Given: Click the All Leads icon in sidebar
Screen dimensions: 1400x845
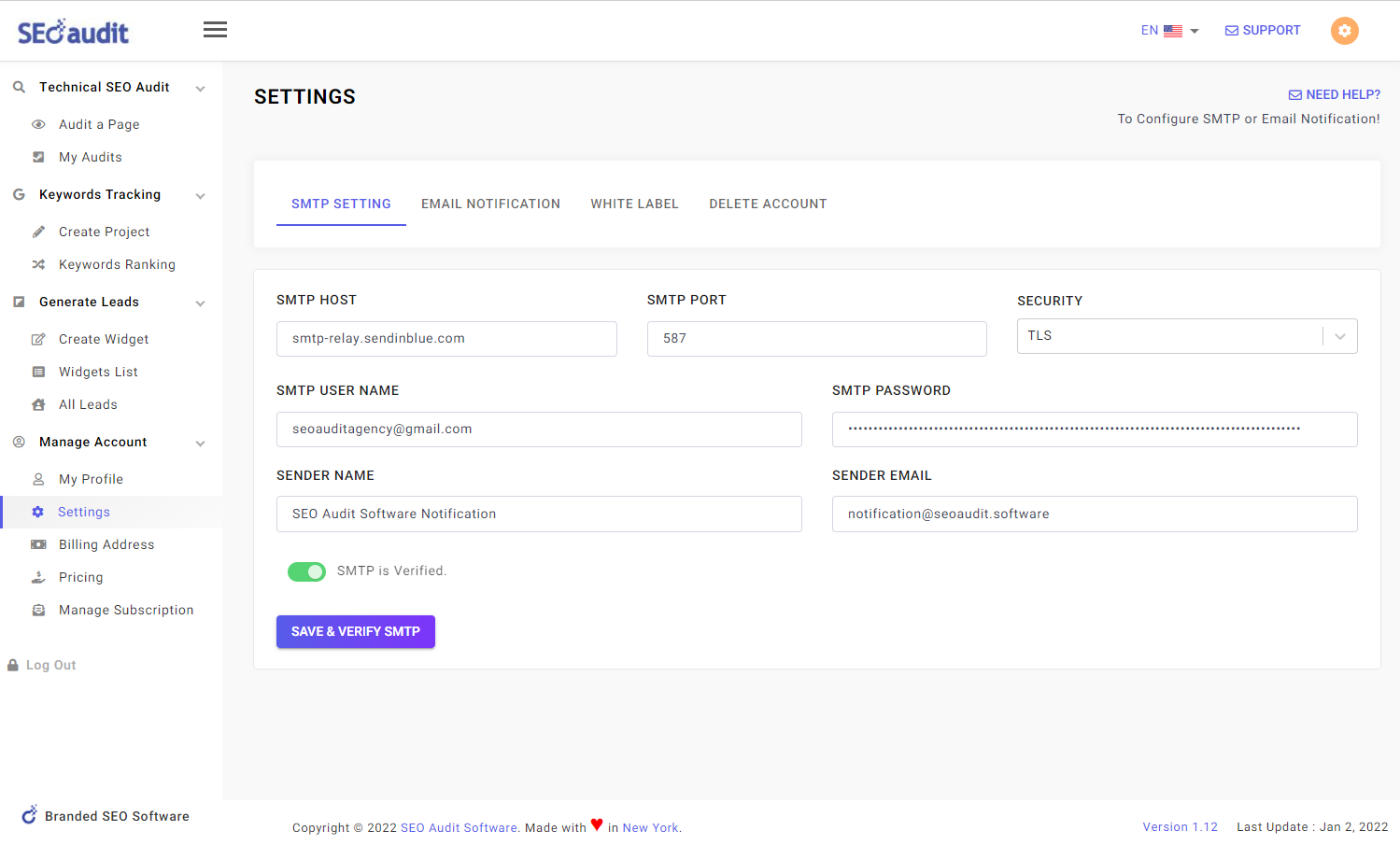Looking at the screenshot, I should [x=38, y=404].
